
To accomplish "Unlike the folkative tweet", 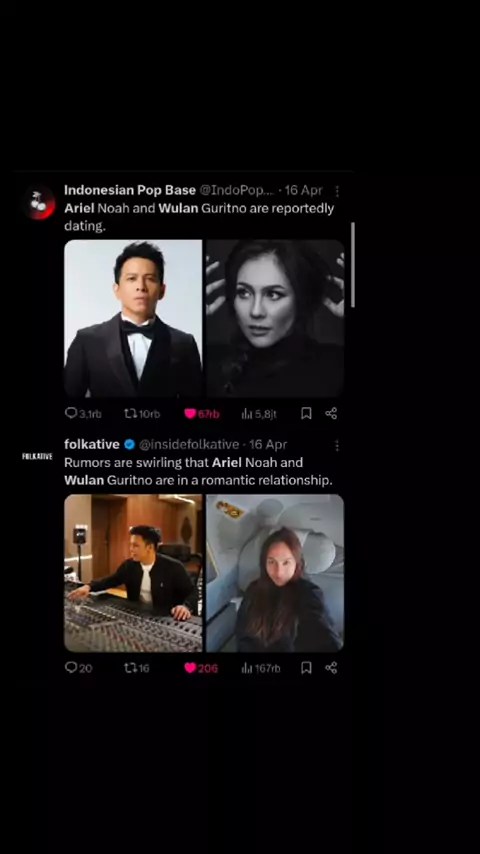I will [201, 668].
